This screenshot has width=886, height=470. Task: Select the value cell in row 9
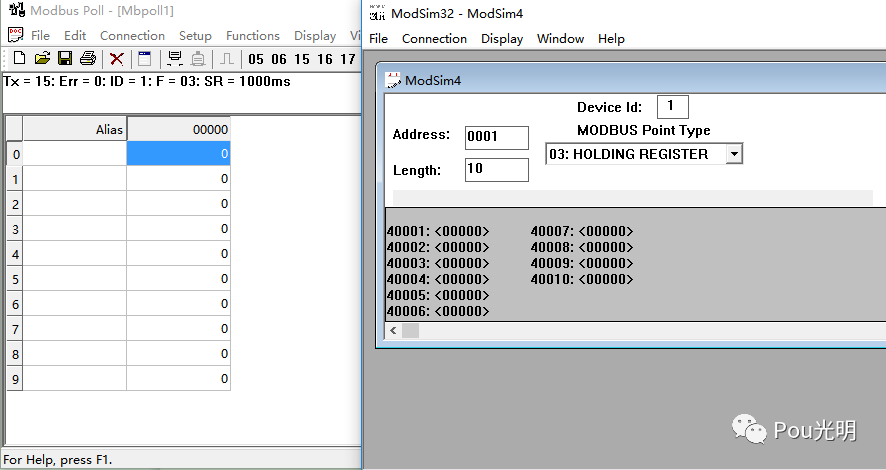click(178, 378)
